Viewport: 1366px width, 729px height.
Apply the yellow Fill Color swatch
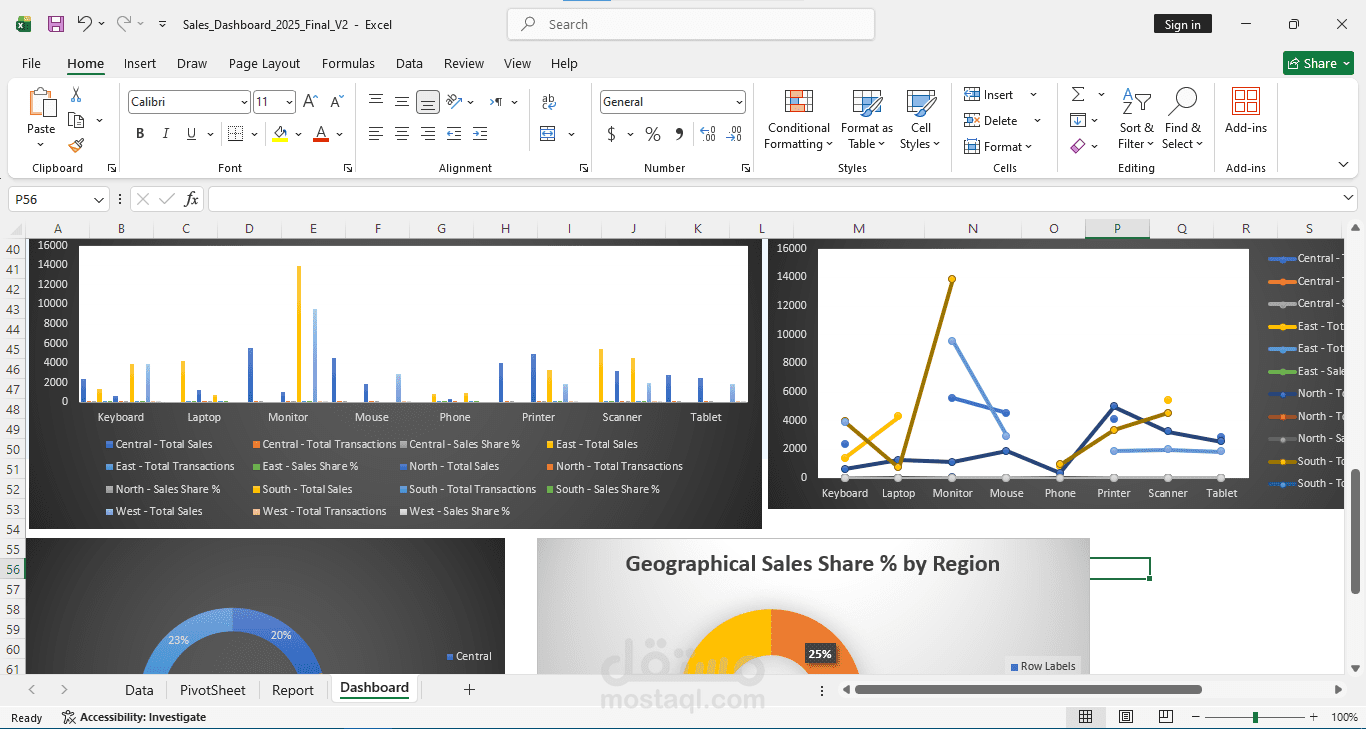[x=280, y=134]
